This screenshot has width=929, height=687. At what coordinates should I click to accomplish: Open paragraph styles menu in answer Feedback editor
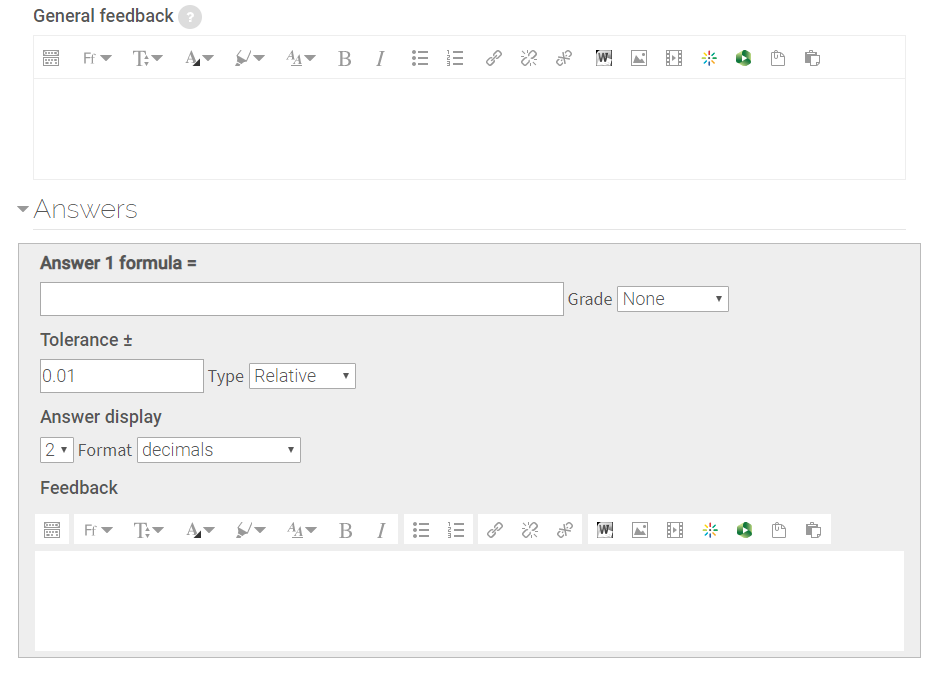302,530
